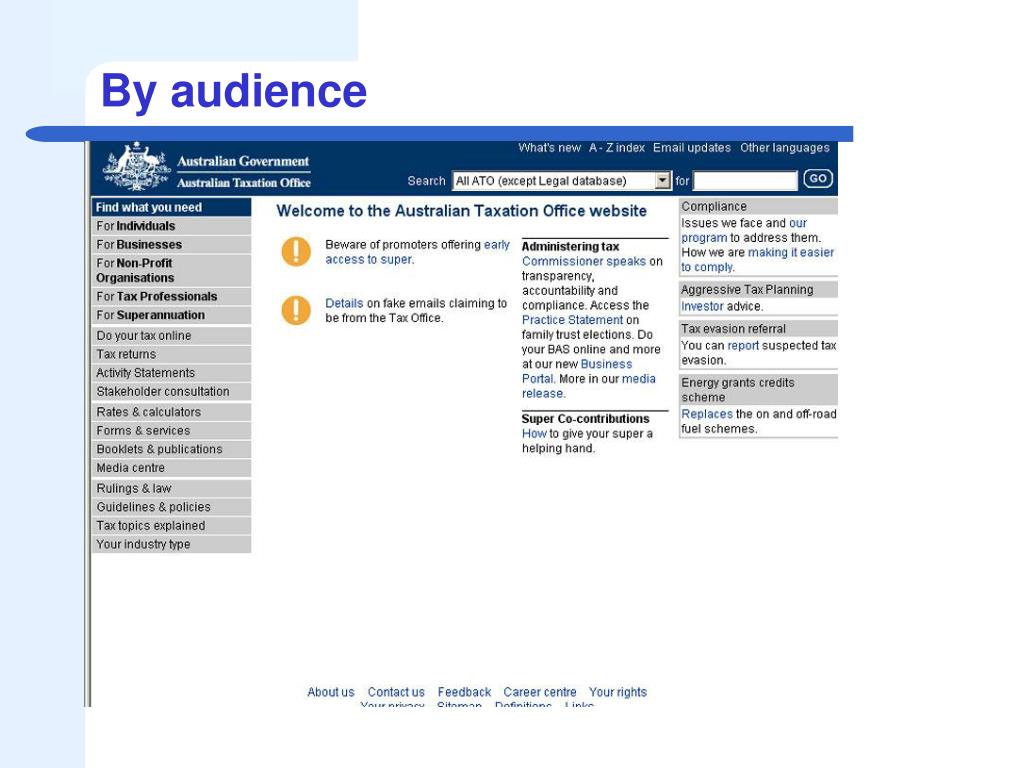Select For Non-Profit Organisations
Image resolution: width=1024 pixels, height=768 pixels.
point(171,270)
